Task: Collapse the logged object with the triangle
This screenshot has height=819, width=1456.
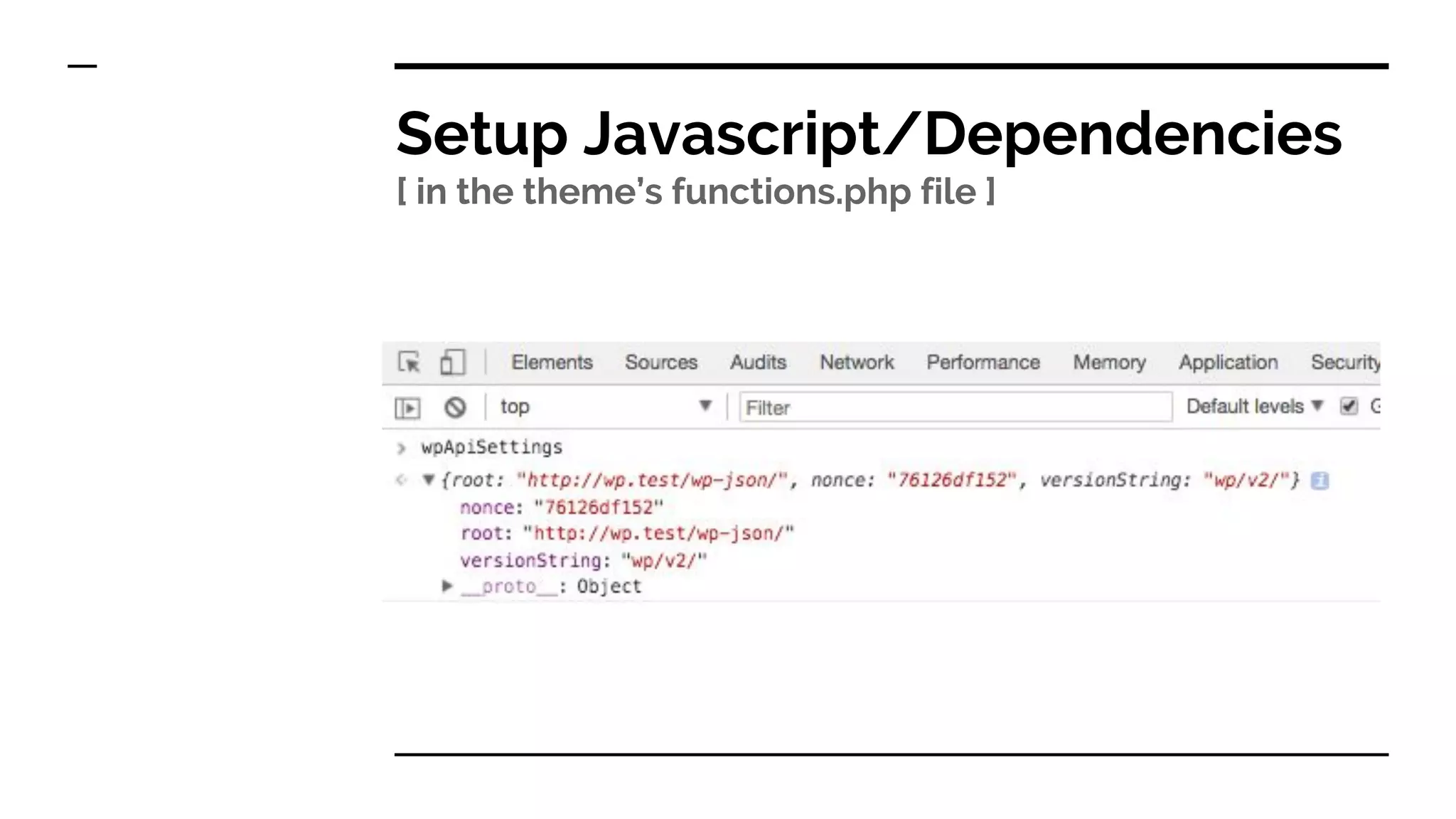Action: coord(428,480)
